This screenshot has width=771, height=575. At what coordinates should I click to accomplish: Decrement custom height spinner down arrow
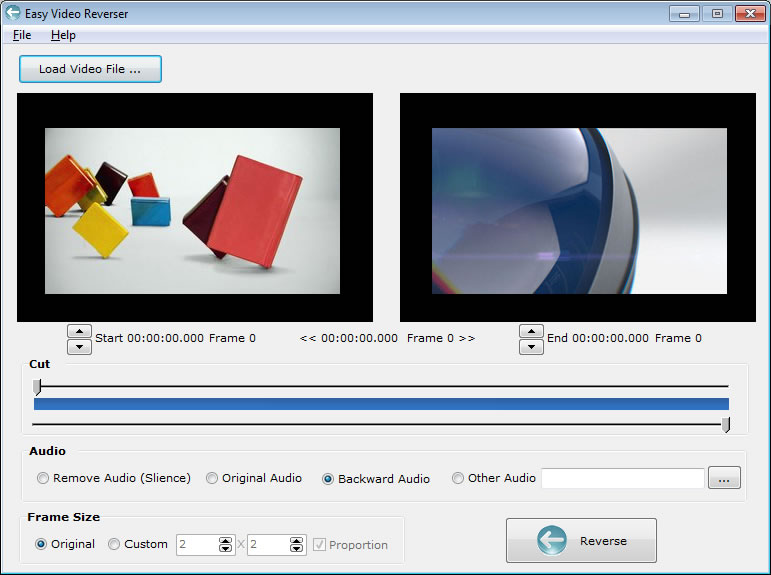[x=296, y=548]
